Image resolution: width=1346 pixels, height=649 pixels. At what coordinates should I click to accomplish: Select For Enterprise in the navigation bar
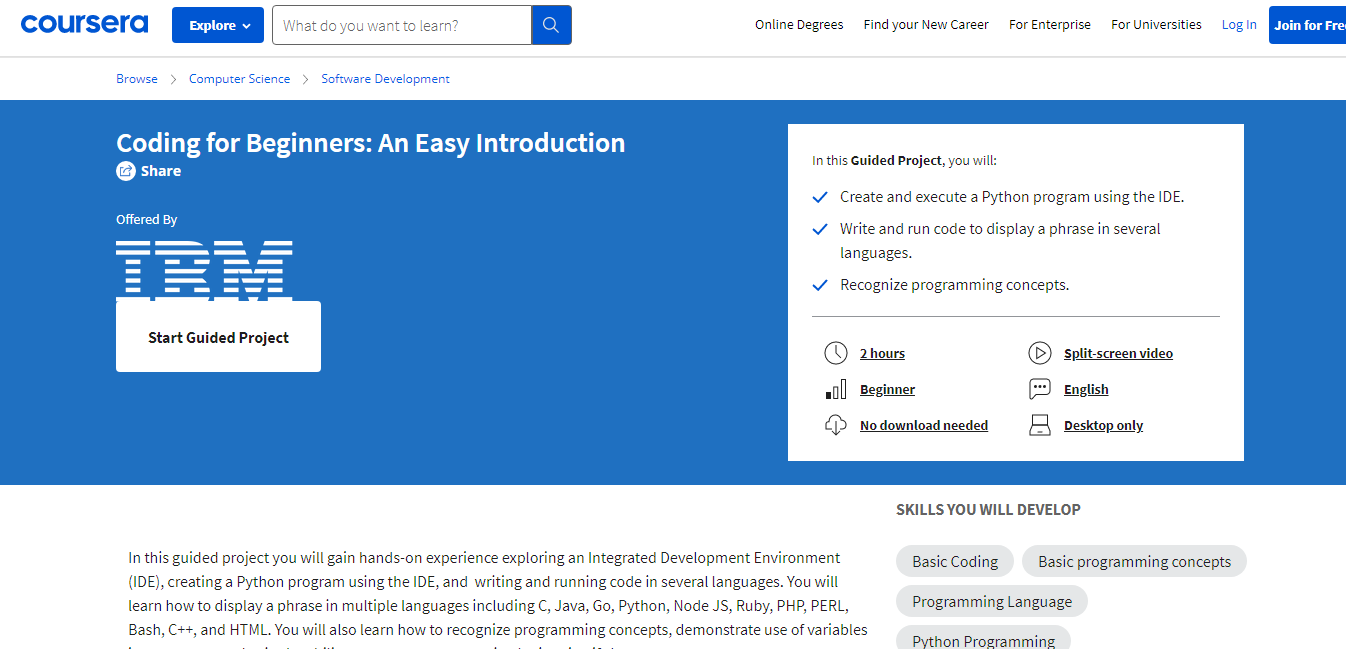pos(1050,24)
